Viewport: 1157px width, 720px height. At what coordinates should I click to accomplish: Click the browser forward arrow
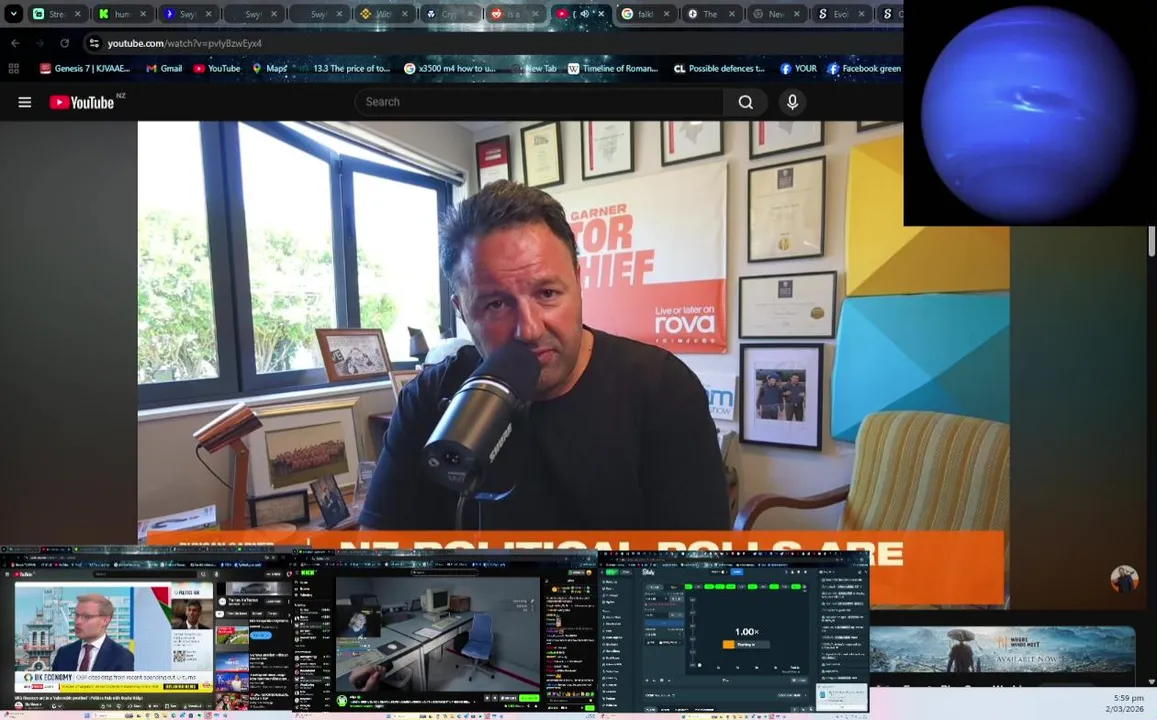point(40,44)
